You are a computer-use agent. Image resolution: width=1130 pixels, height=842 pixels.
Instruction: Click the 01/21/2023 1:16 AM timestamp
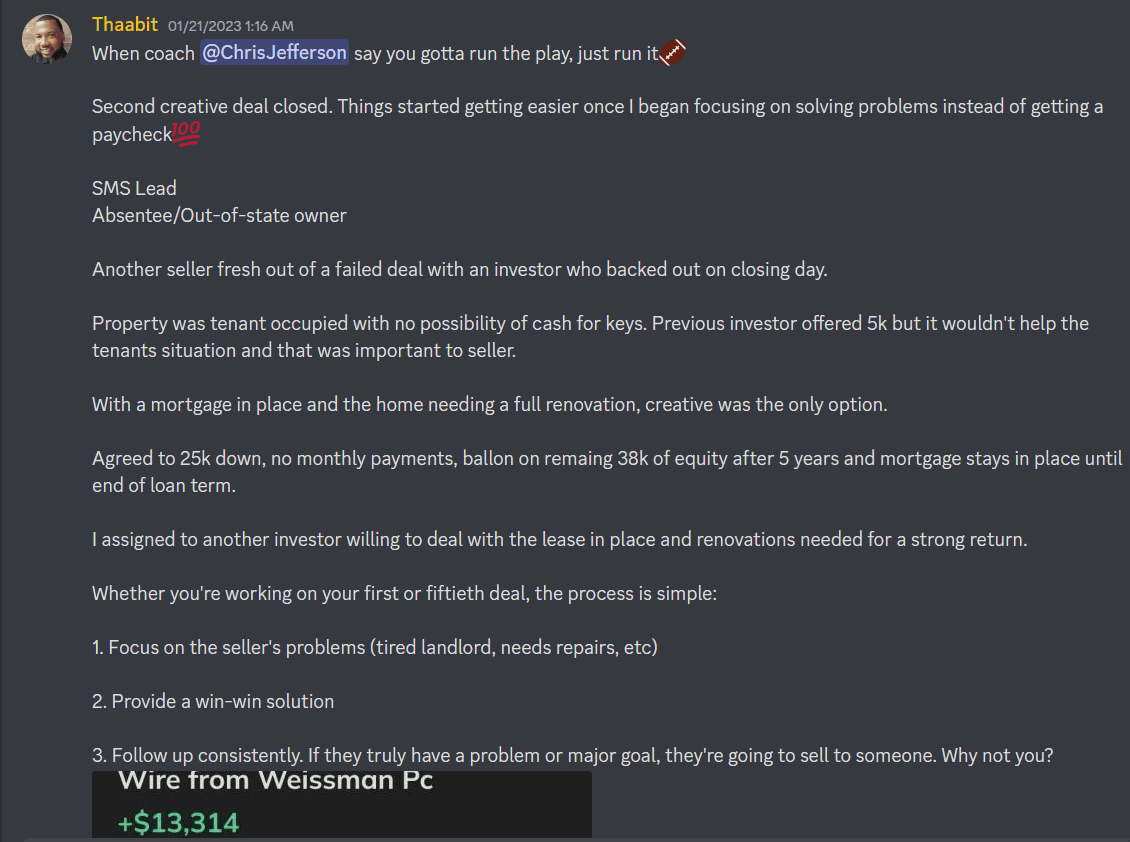[231, 26]
